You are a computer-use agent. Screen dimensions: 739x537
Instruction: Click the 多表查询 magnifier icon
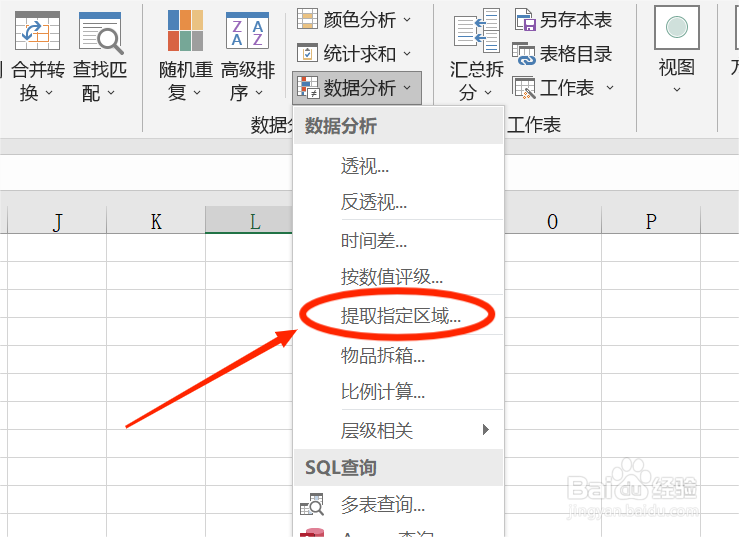312,504
